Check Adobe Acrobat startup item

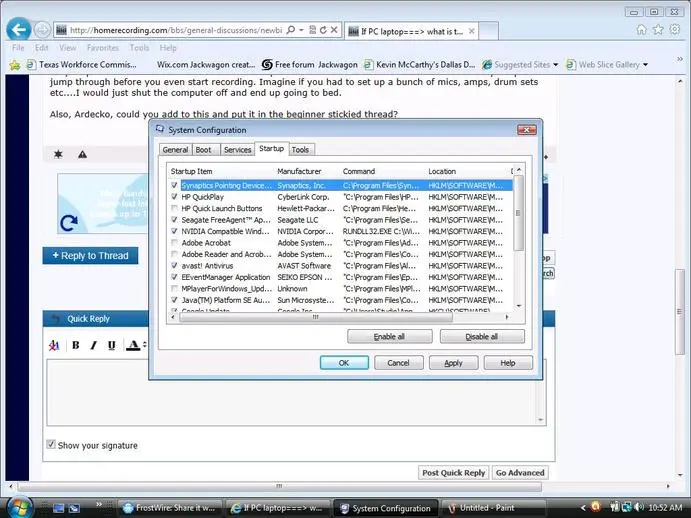(175, 242)
